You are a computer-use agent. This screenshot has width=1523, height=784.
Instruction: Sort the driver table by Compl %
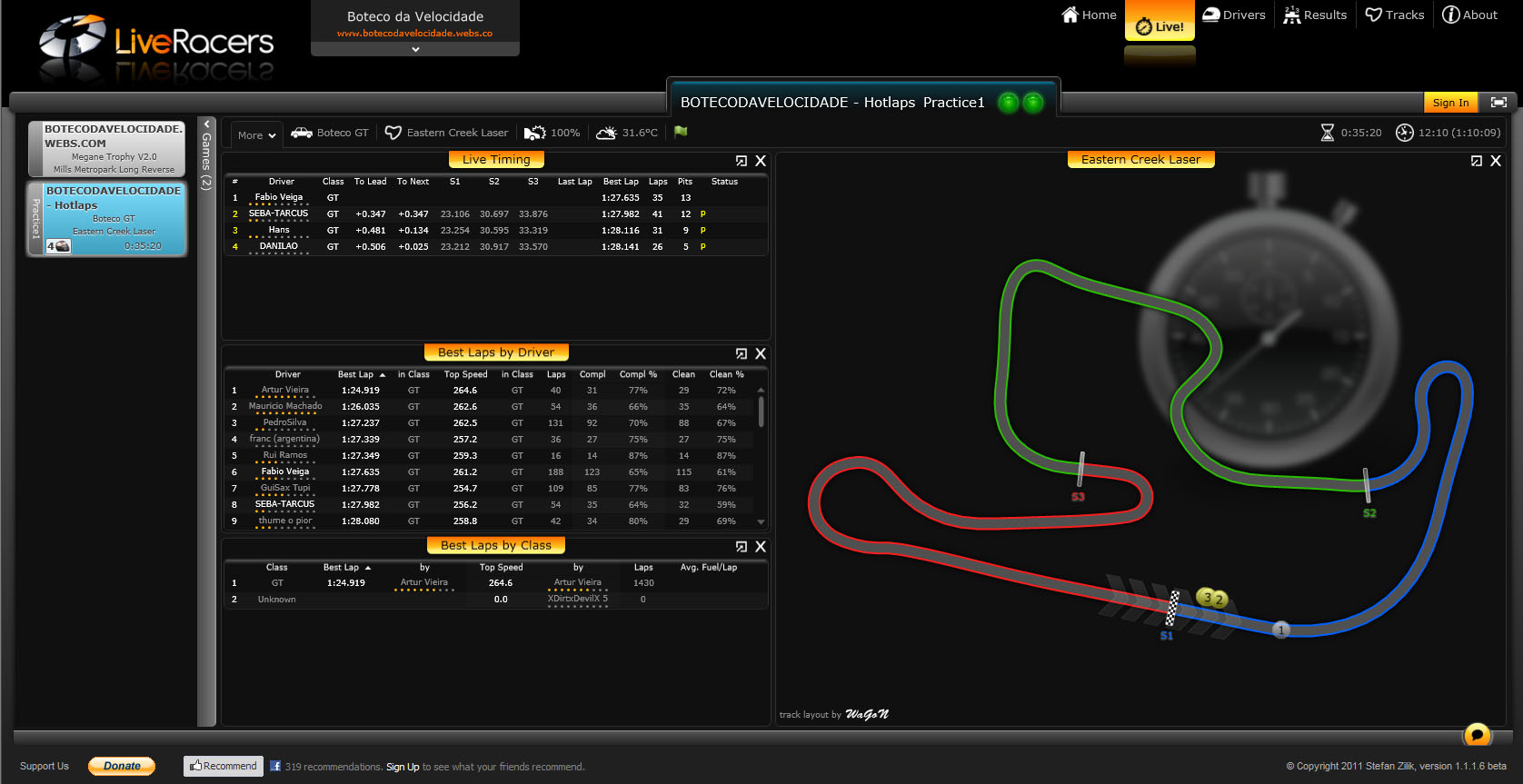pyautogui.click(x=638, y=374)
